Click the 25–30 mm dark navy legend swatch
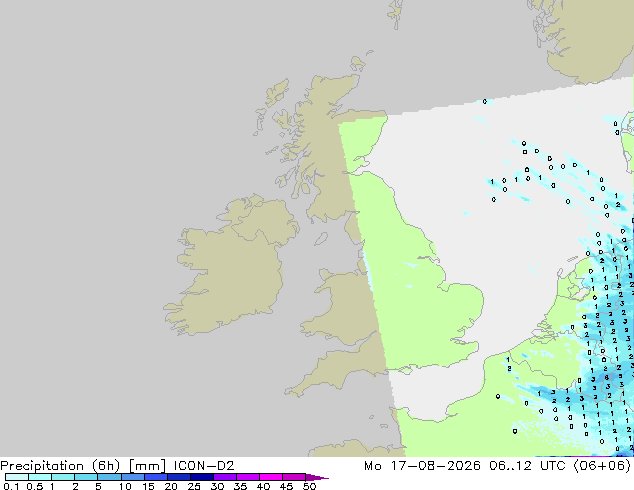This screenshot has width=634, height=490. pyautogui.click(x=202, y=477)
